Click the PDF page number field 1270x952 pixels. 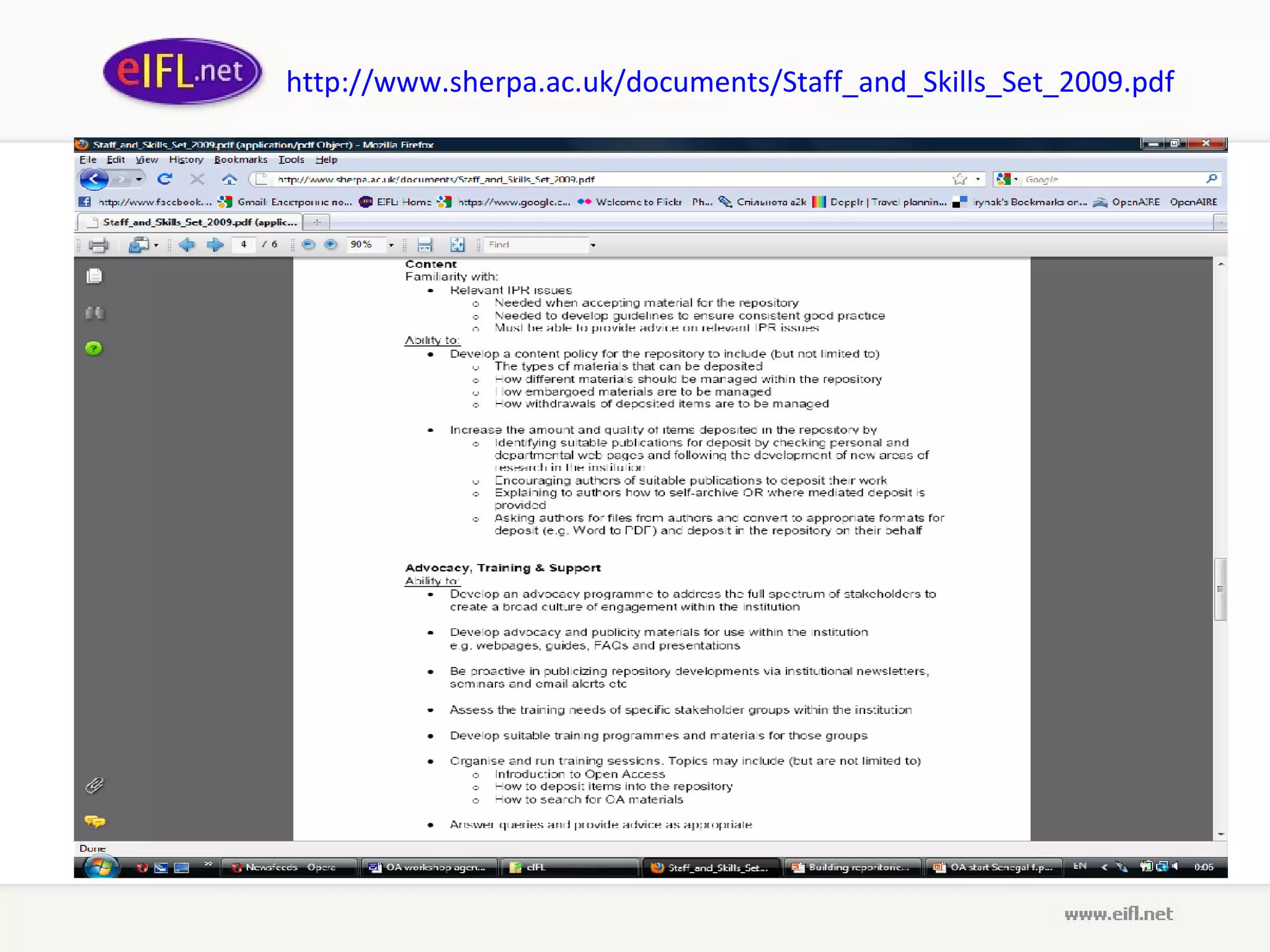(x=244, y=245)
